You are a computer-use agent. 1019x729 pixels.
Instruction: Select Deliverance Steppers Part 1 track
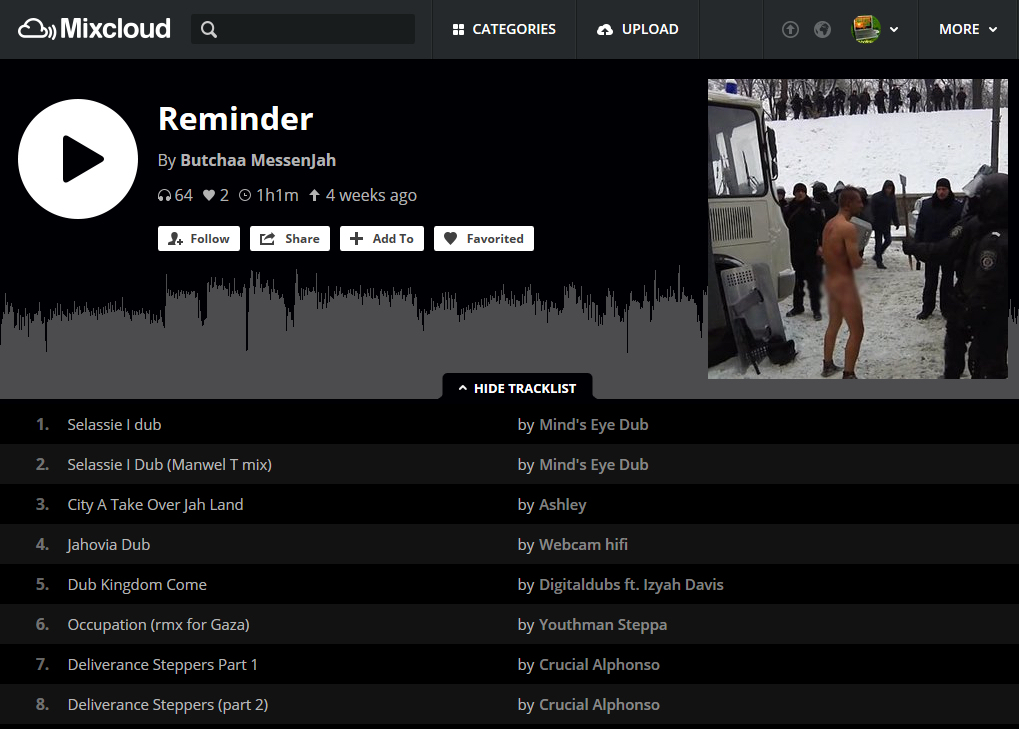coord(162,665)
